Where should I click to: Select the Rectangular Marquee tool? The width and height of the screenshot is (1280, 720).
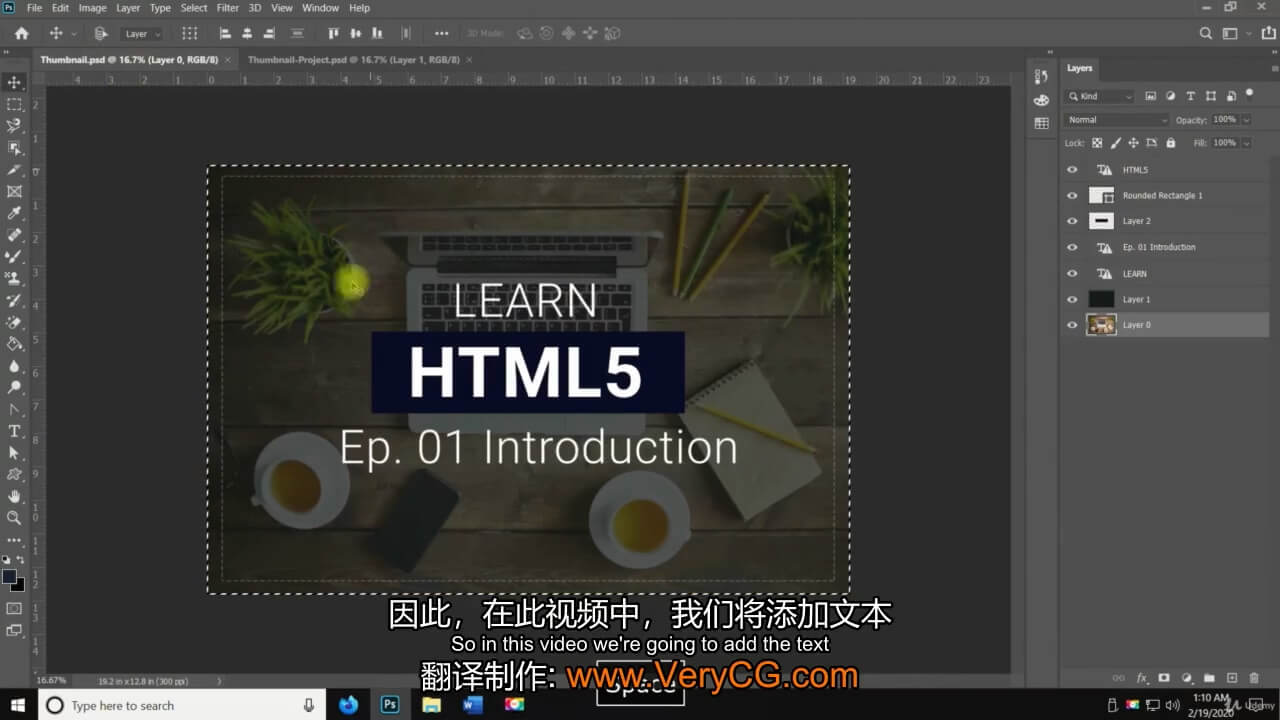point(14,104)
